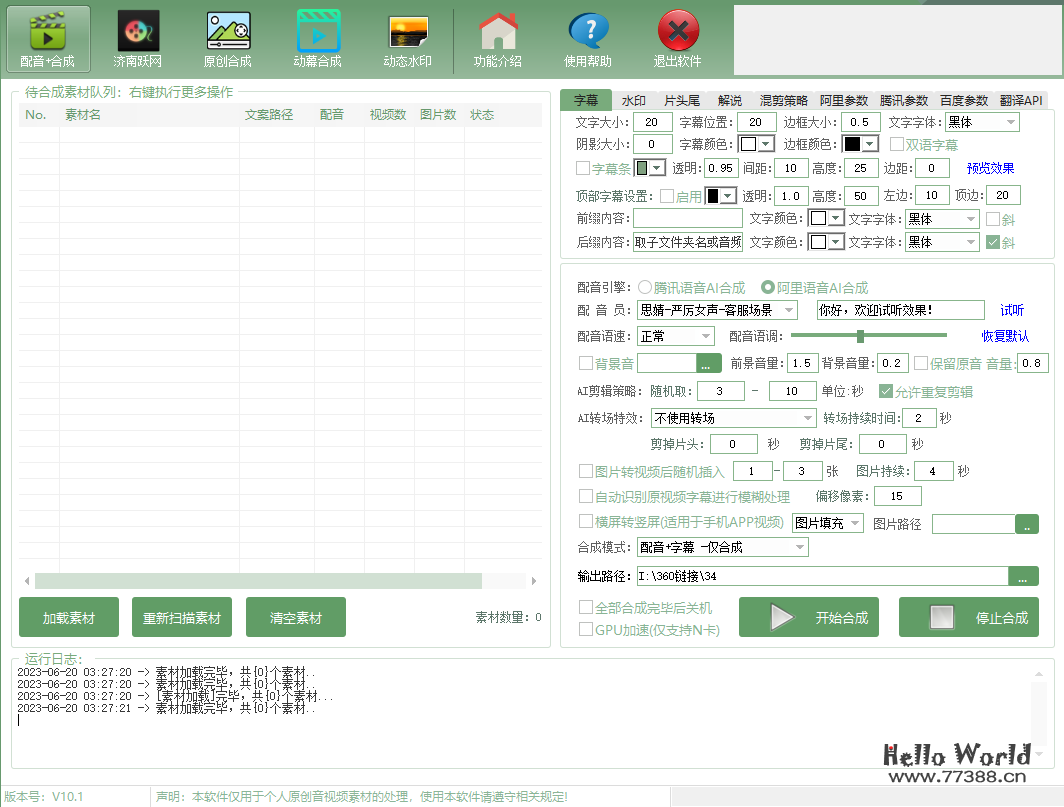Click the 开始合成 start button
The height and width of the screenshot is (807, 1064).
[x=808, y=617]
